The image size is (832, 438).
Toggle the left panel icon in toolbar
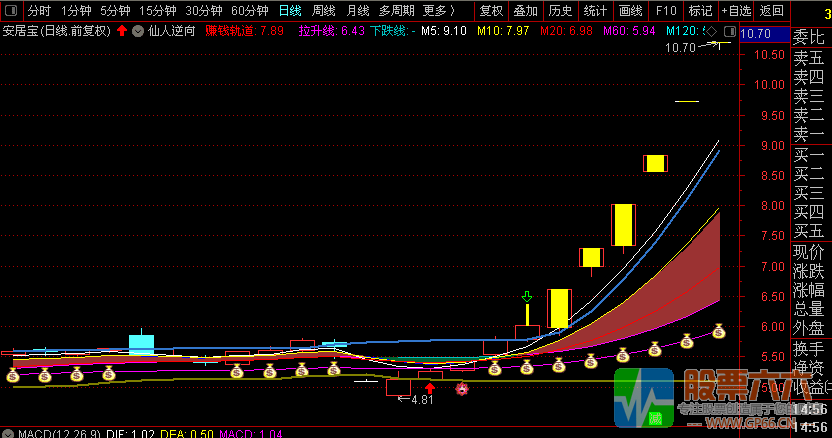(x=11, y=11)
